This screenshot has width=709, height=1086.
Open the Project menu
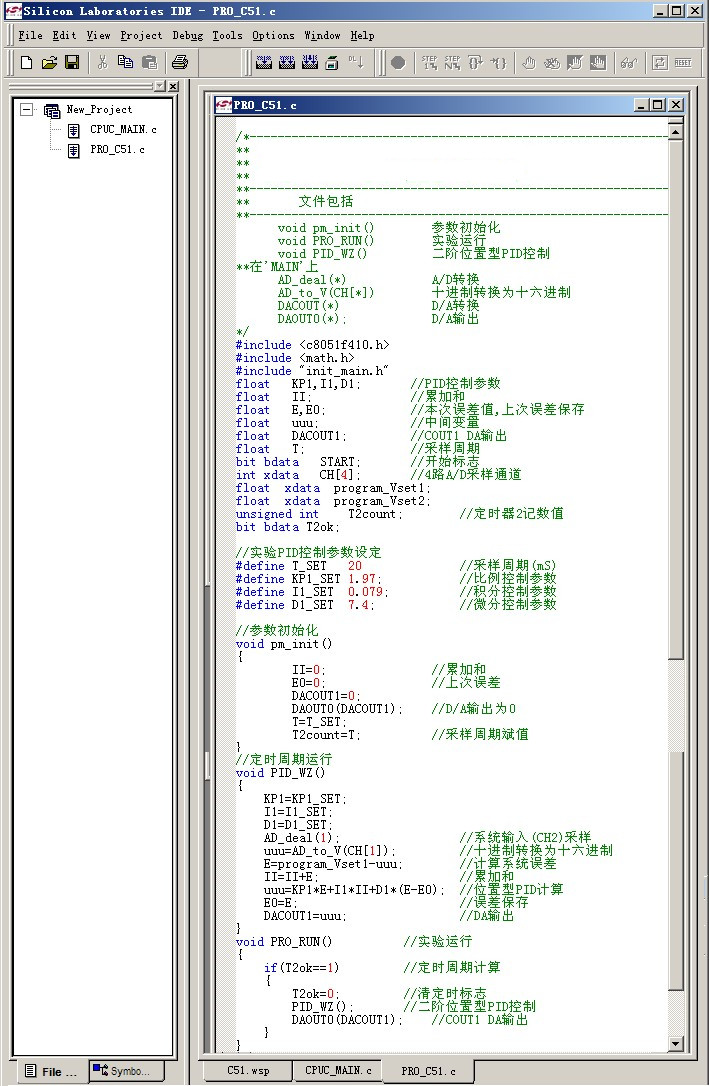click(x=141, y=35)
